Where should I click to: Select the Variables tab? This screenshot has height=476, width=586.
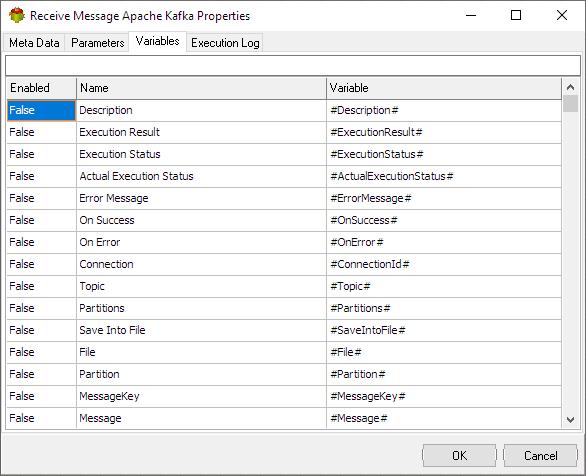(157, 41)
